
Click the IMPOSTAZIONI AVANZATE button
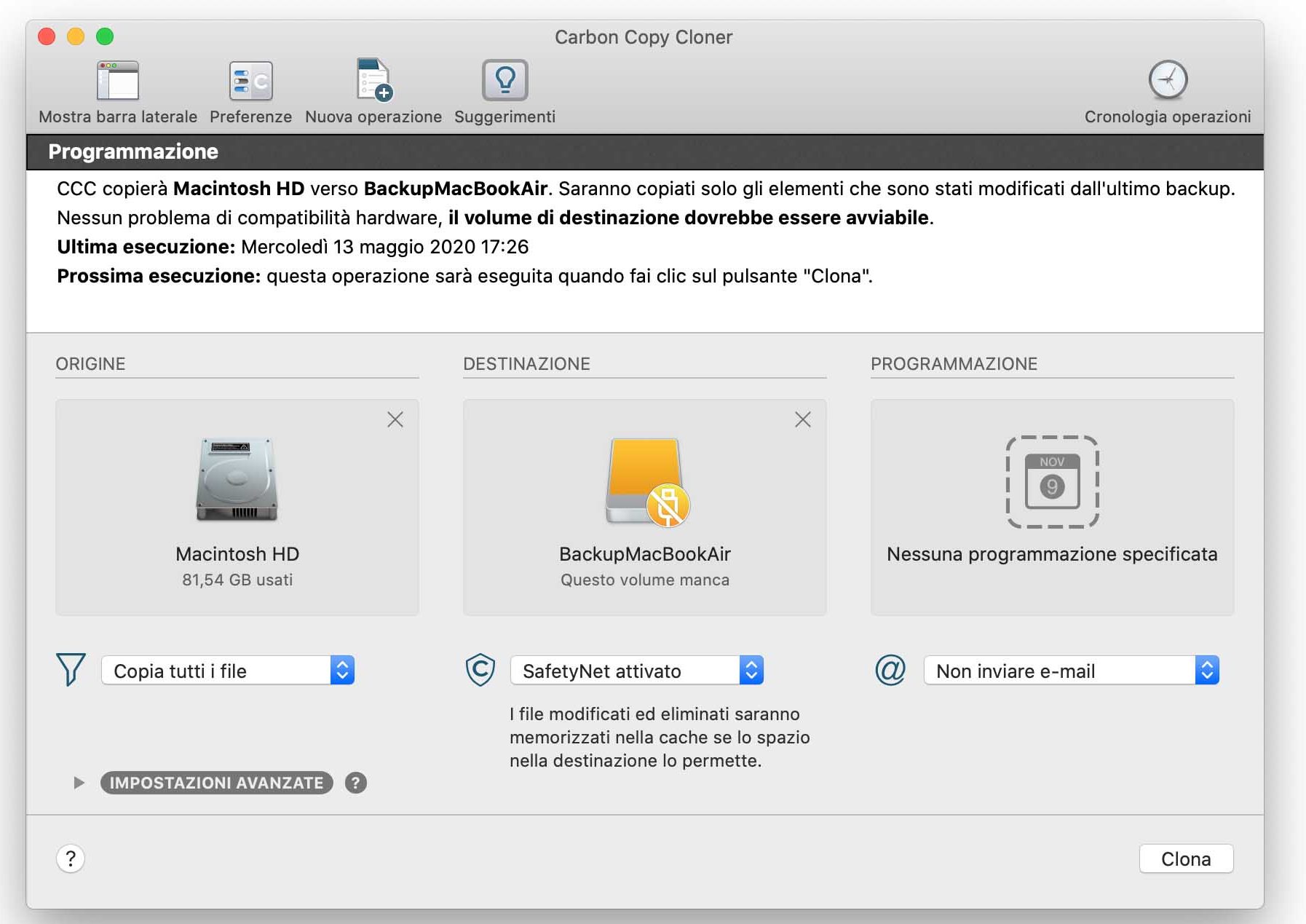tap(217, 783)
